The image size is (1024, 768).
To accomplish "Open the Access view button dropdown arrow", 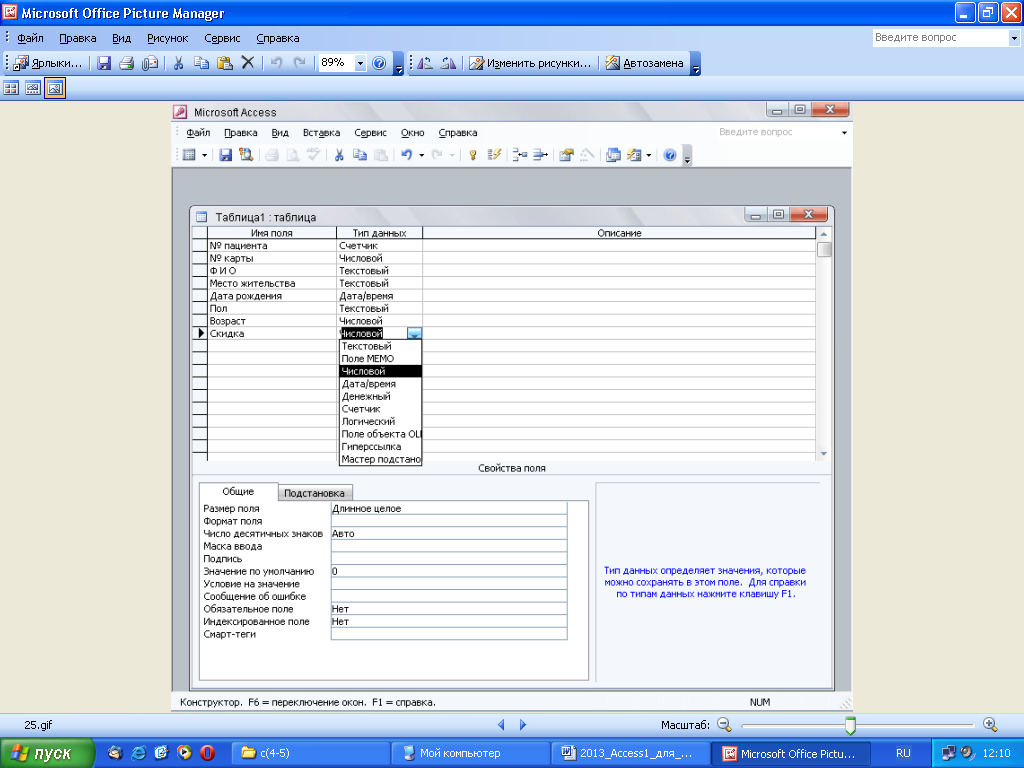I will (204, 155).
